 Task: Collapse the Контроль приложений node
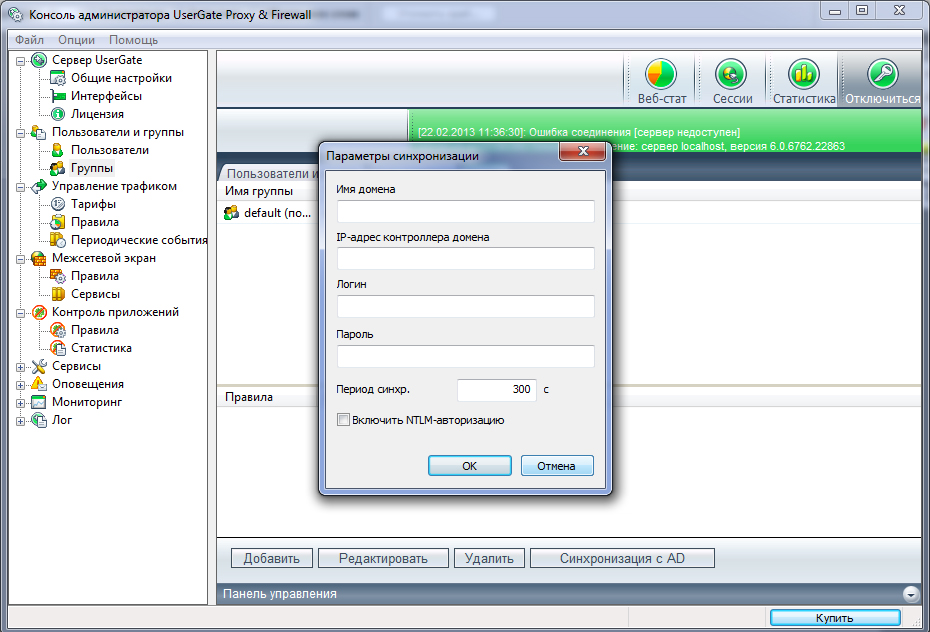pyautogui.click(x=20, y=314)
